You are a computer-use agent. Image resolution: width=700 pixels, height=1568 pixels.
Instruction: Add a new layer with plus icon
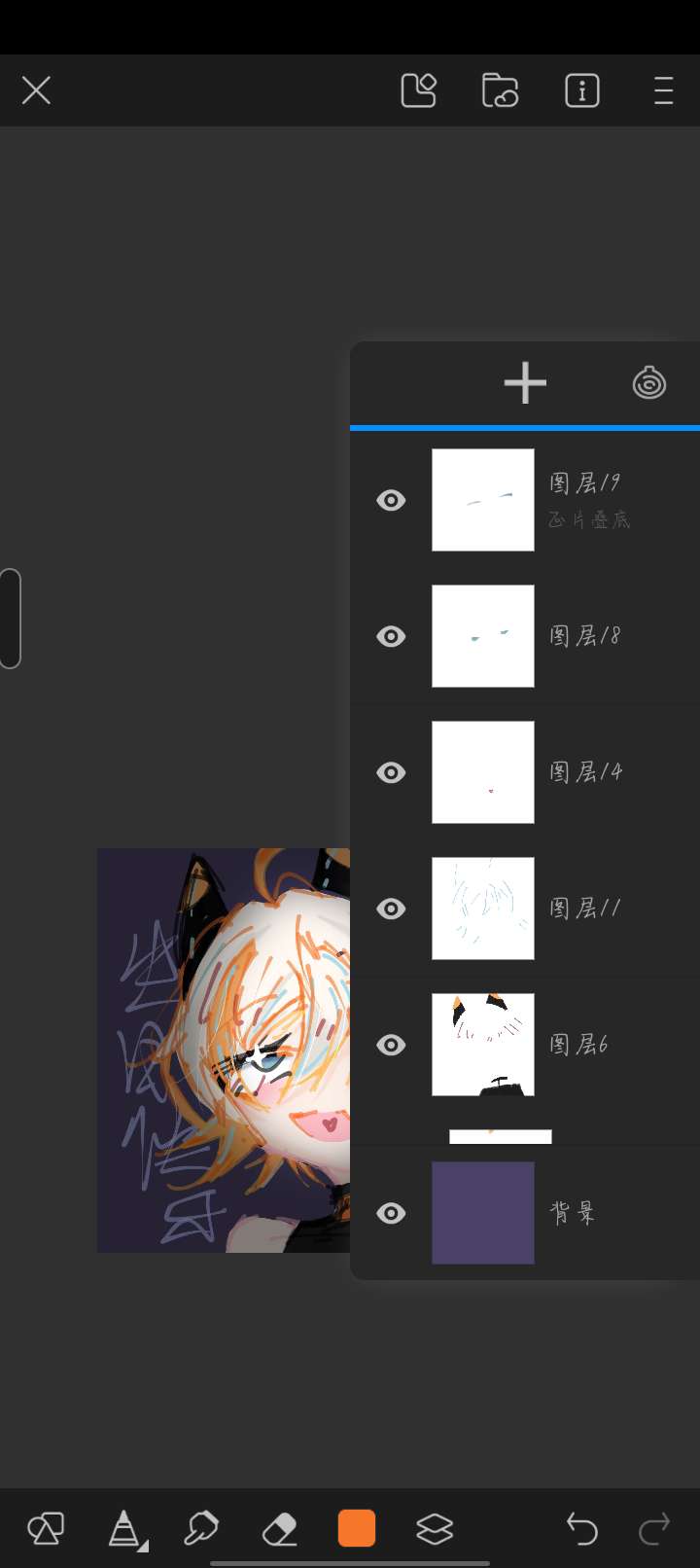click(x=525, y=383)
